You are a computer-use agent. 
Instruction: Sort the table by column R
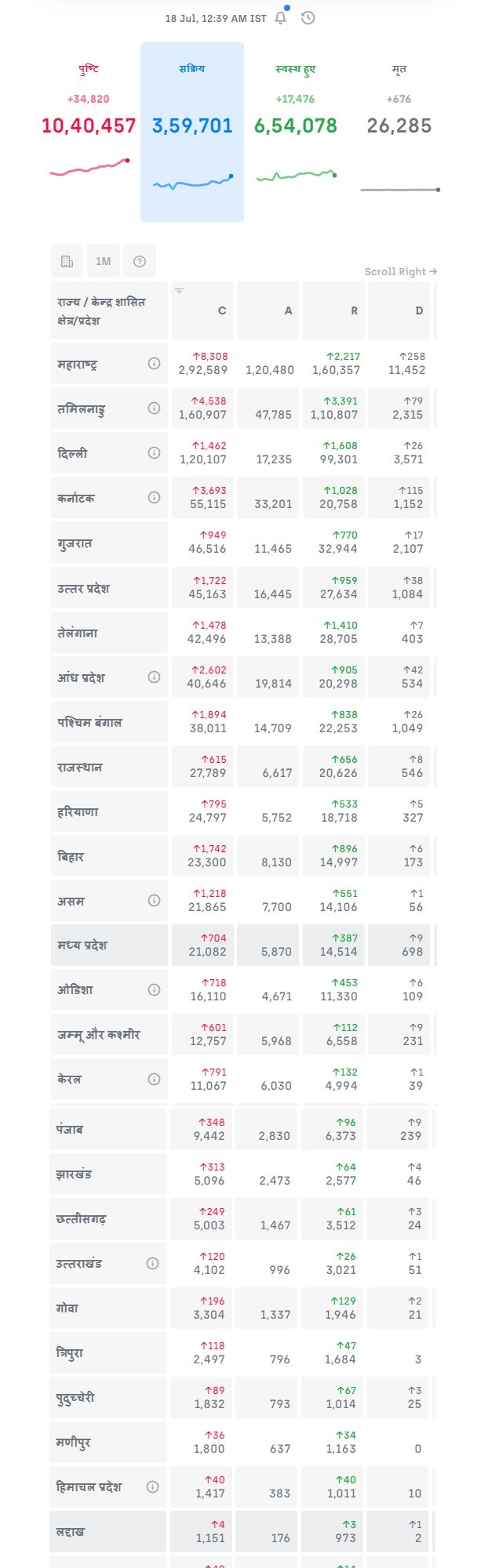click(x=334, y=310)
